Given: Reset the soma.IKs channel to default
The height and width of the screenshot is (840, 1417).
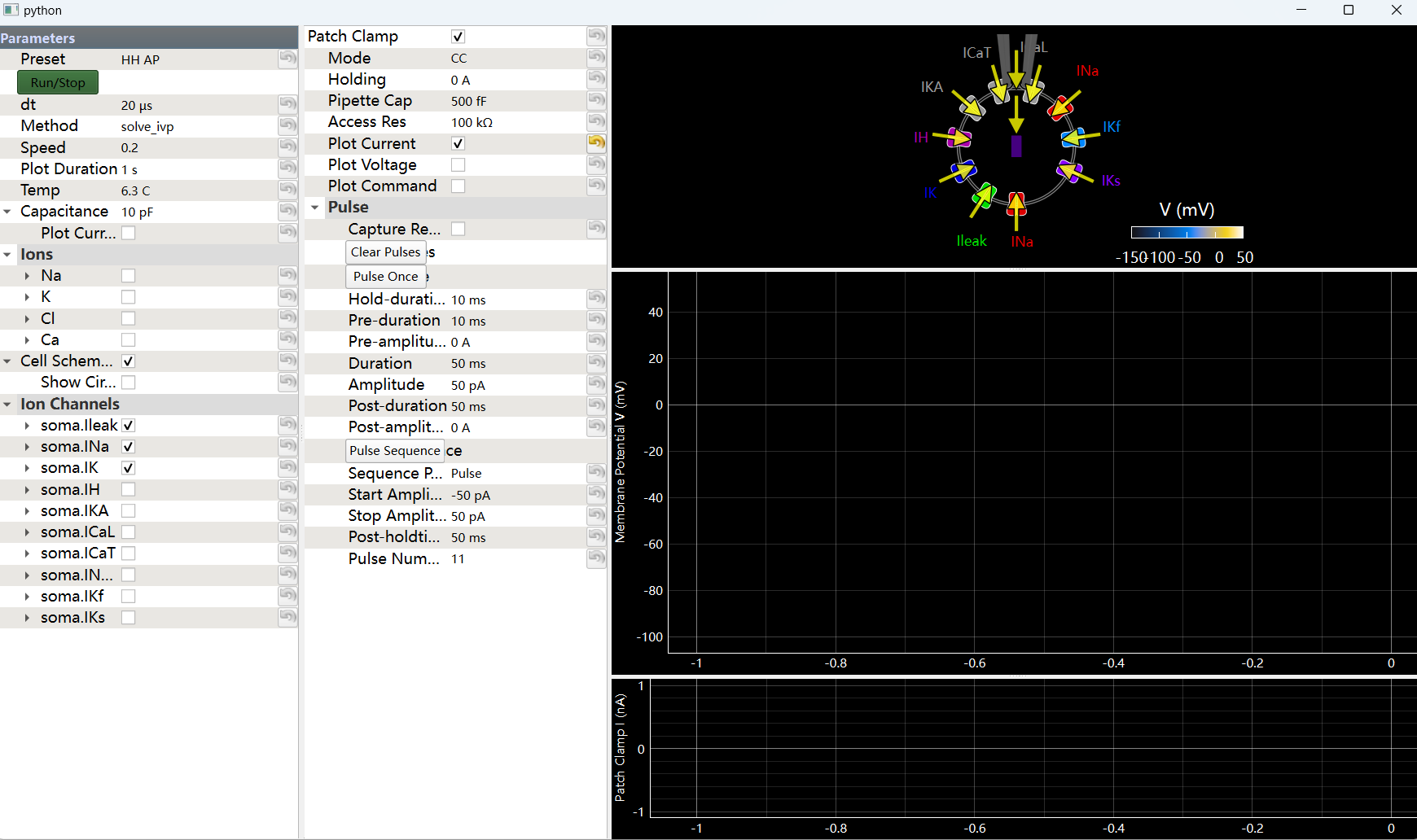Looking at the screenshot, I should pyautogui.click(x=287, y=617).
